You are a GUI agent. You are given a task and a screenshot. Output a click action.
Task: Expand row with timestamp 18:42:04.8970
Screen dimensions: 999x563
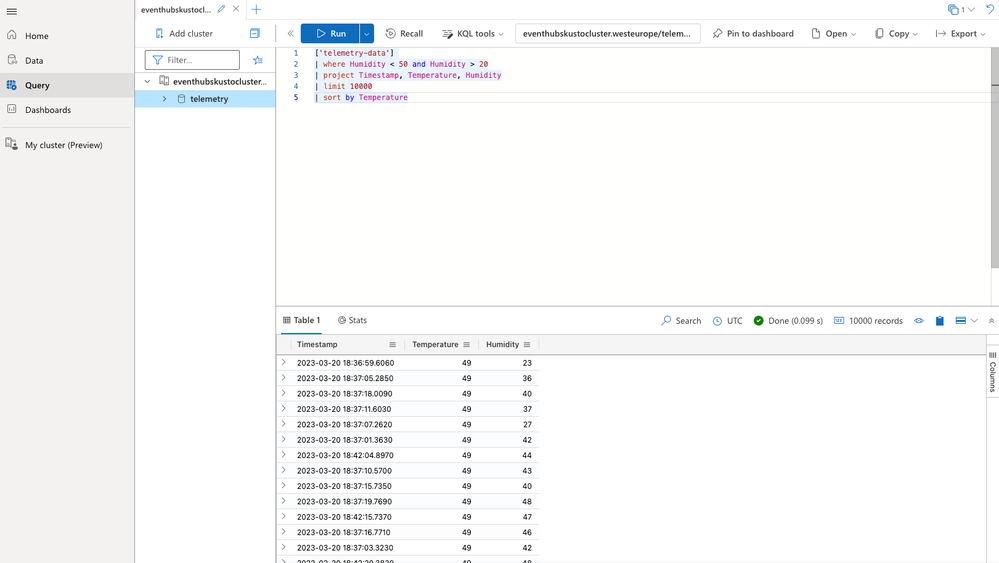pyautogui.click(x=284, y=455)
